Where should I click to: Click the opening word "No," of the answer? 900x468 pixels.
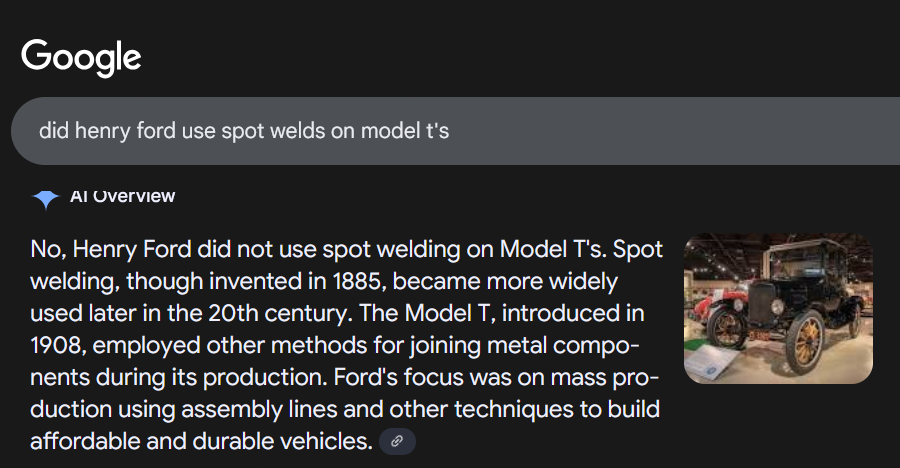coord(48,250)
